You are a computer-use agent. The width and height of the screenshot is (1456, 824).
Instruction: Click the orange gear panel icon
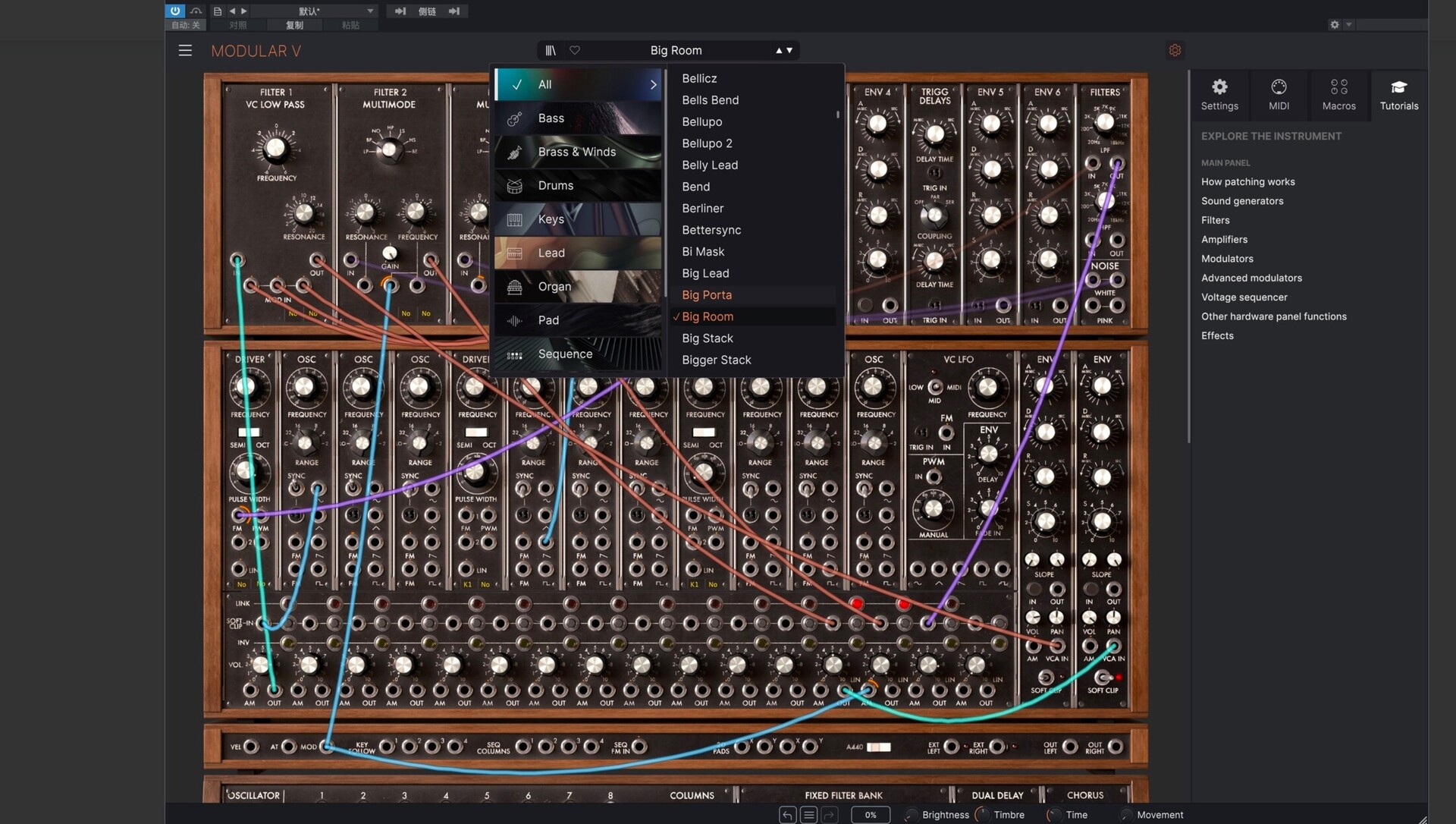click(x=1175, y=50)
